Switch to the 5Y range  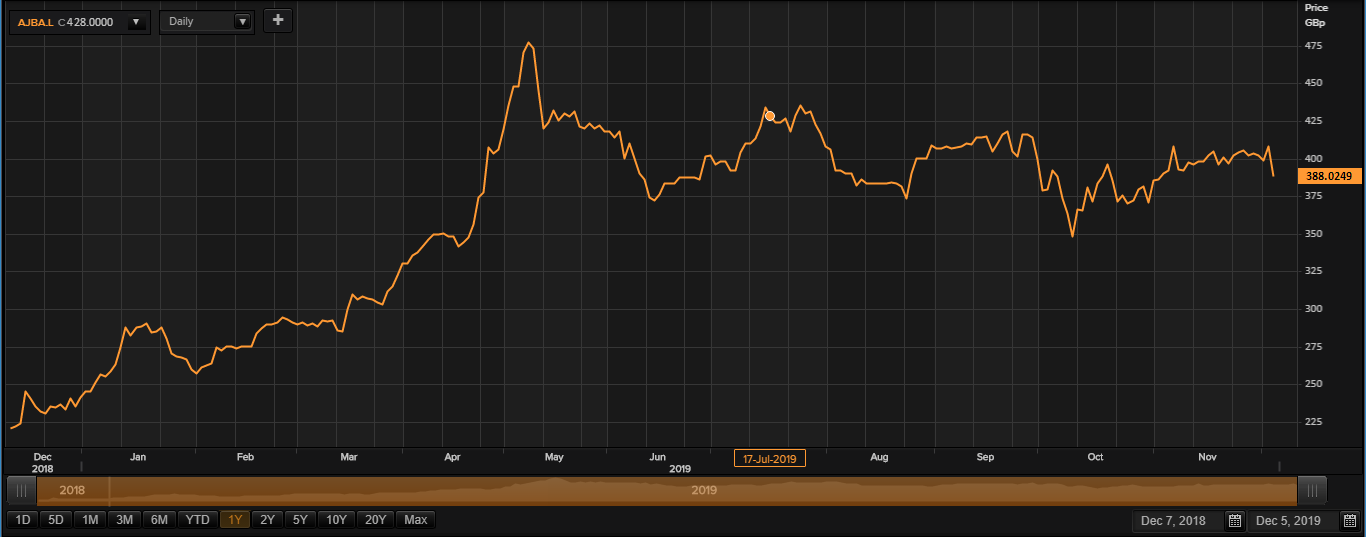(299, 520)
